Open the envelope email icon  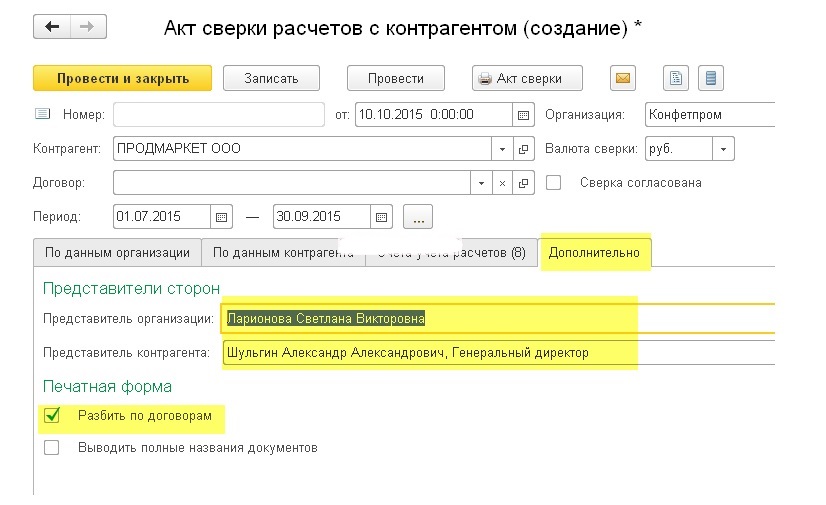(623, 78)
